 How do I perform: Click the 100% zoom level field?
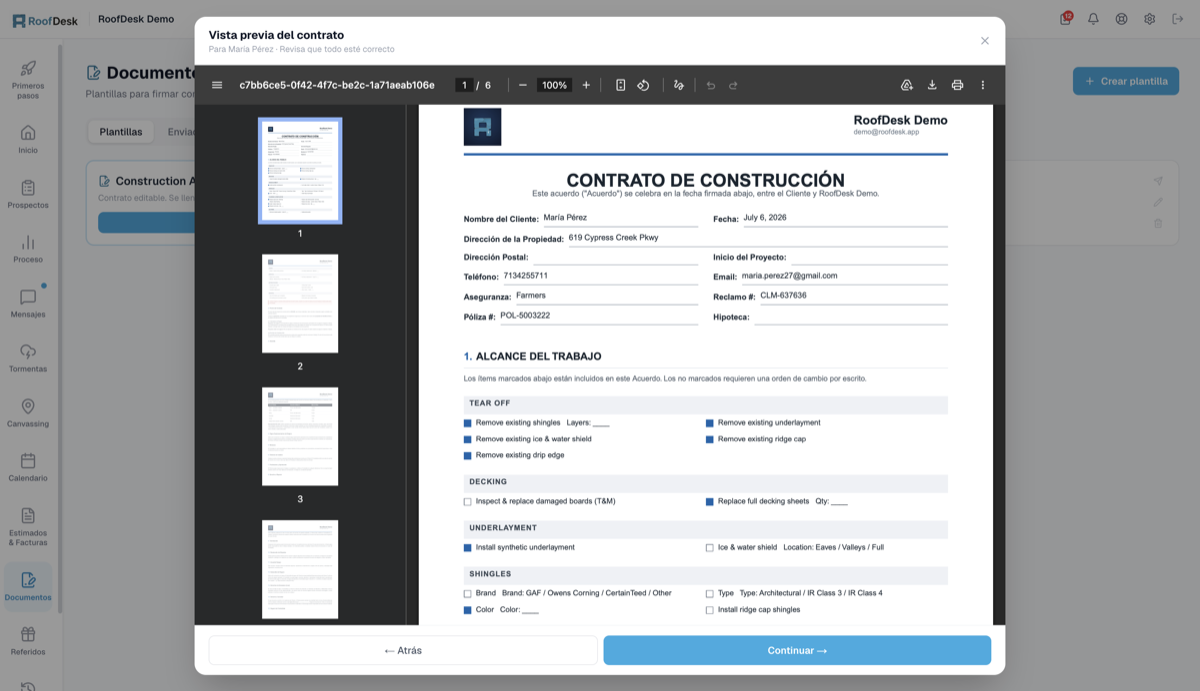pos(554,85)
